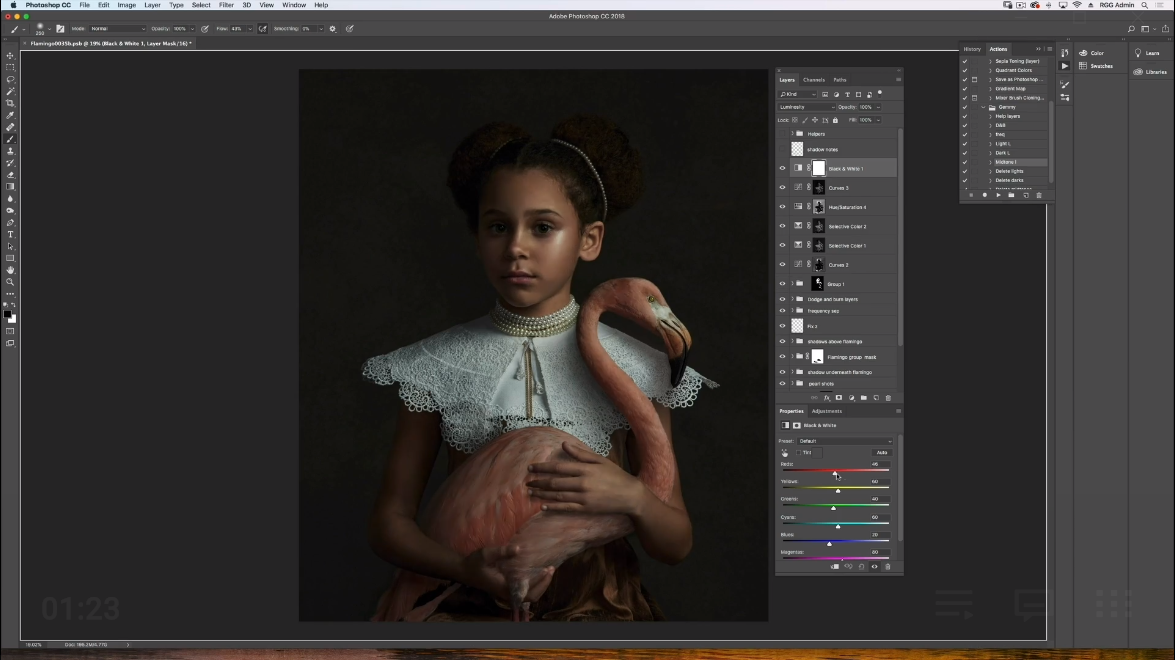Open the Luminosity blend mode dropdown
1175x660 pixels.
(x=806, y=107)
